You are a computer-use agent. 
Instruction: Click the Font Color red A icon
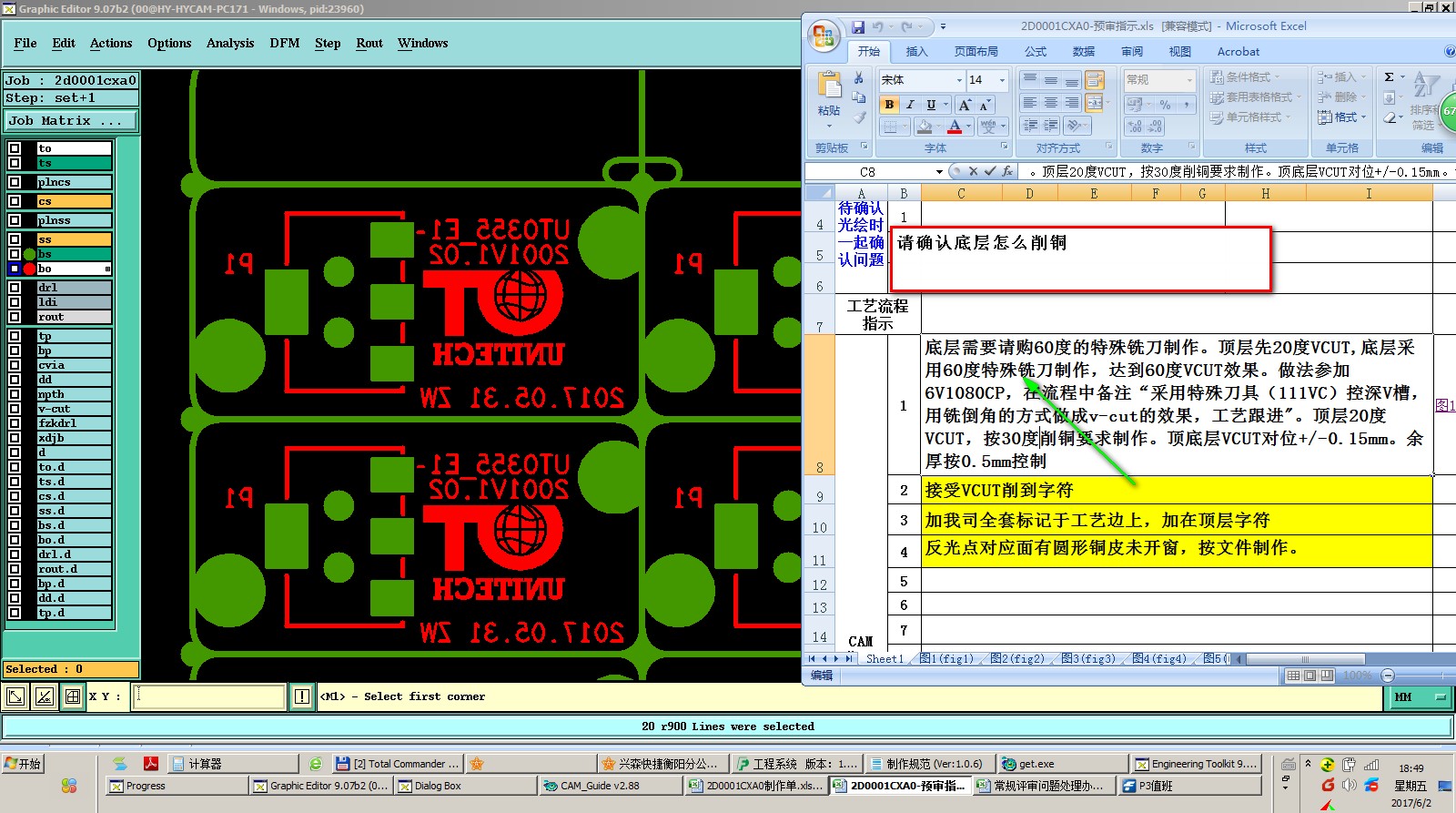pyautogui.click(x=955, y=127)
